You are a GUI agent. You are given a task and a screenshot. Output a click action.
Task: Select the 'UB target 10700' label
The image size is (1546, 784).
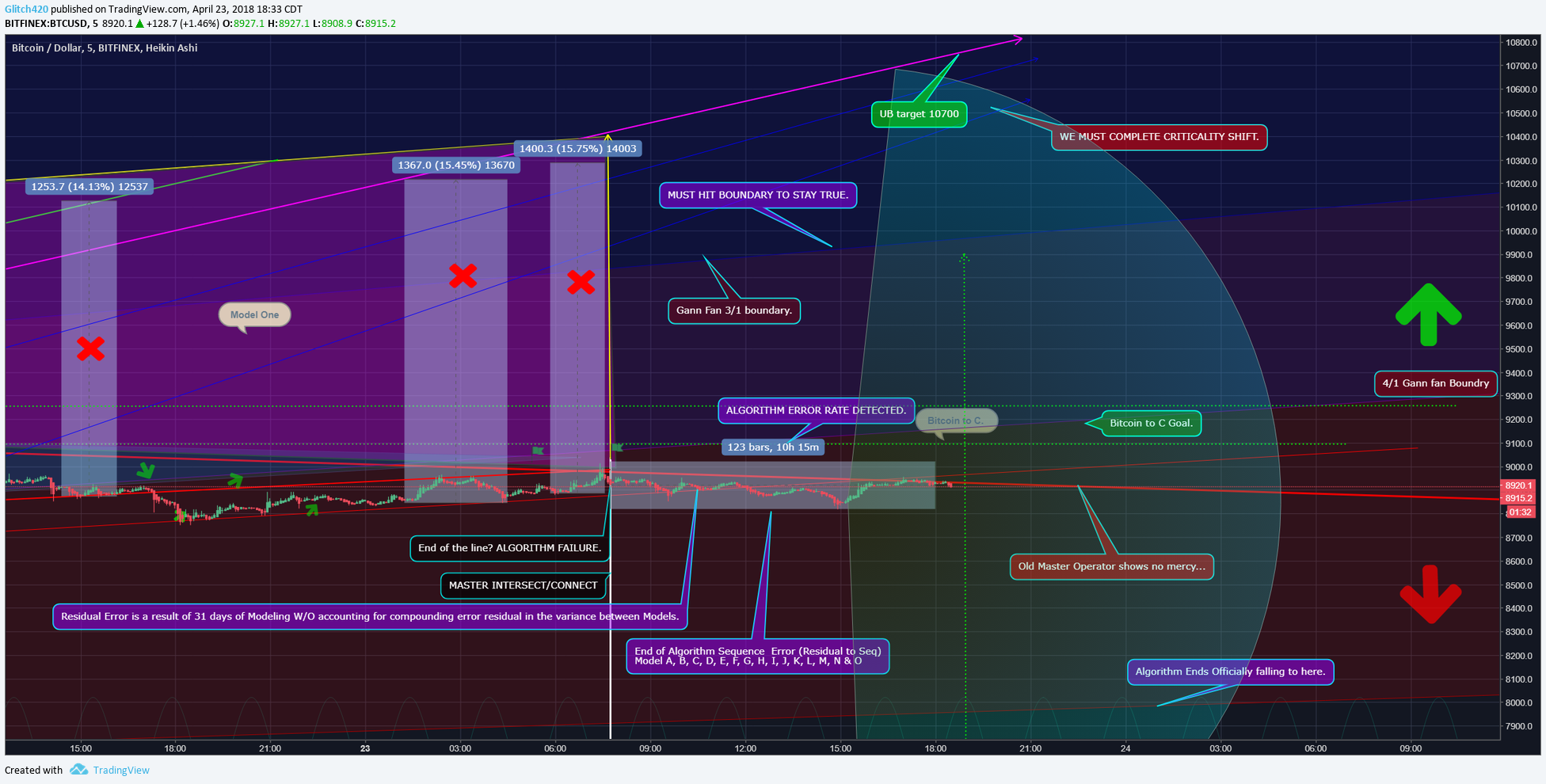pyautogui.click(x=919, y=114)
